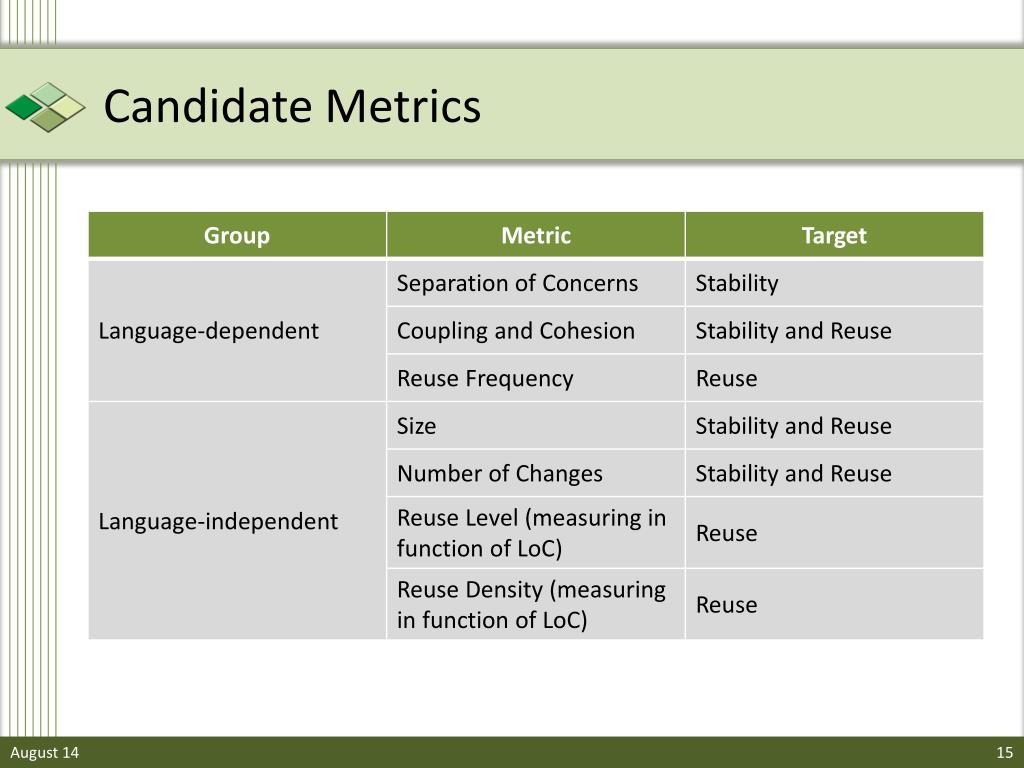Screen dimensions: 1024x768
Task: Click the Target column header
Action: tap(834, 234)
